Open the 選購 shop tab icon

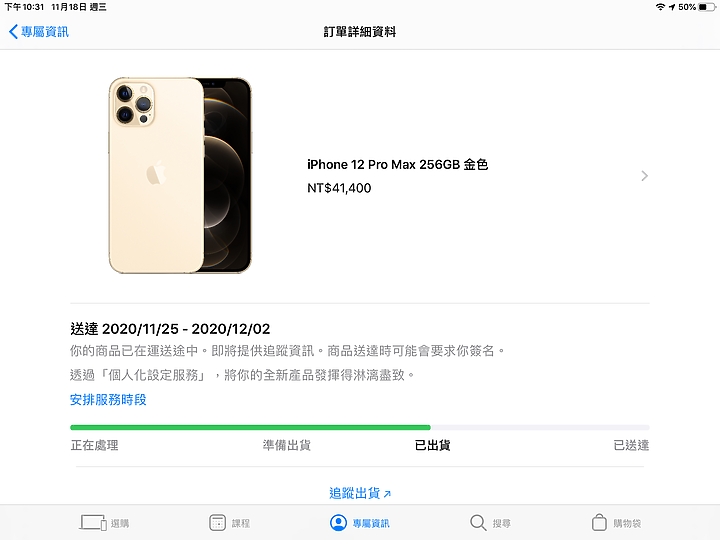click(x=93, y=523)
